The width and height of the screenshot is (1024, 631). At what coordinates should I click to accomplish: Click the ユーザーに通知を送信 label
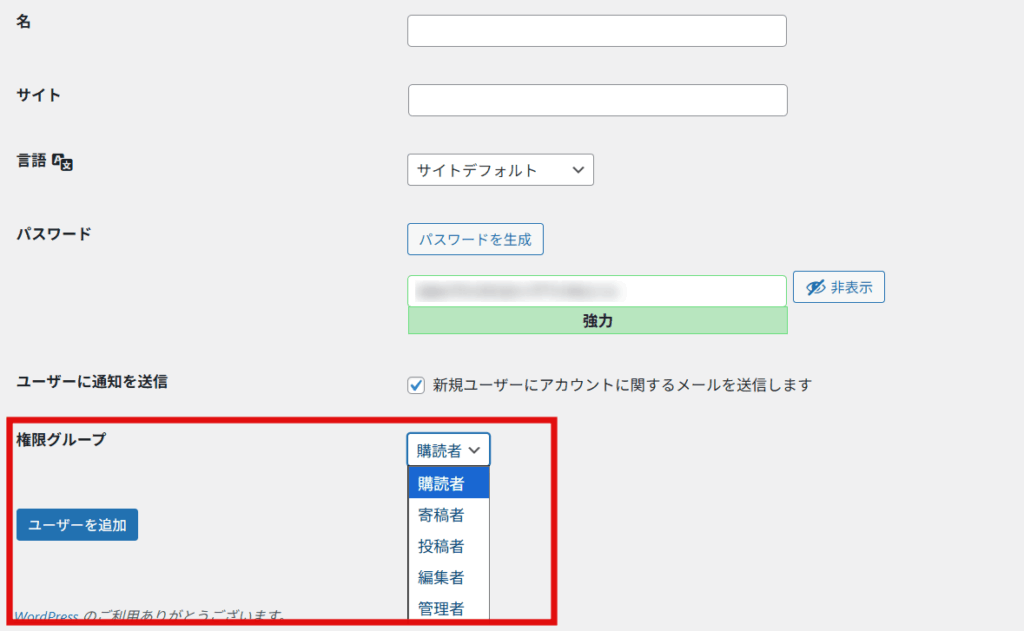(91, 381)
